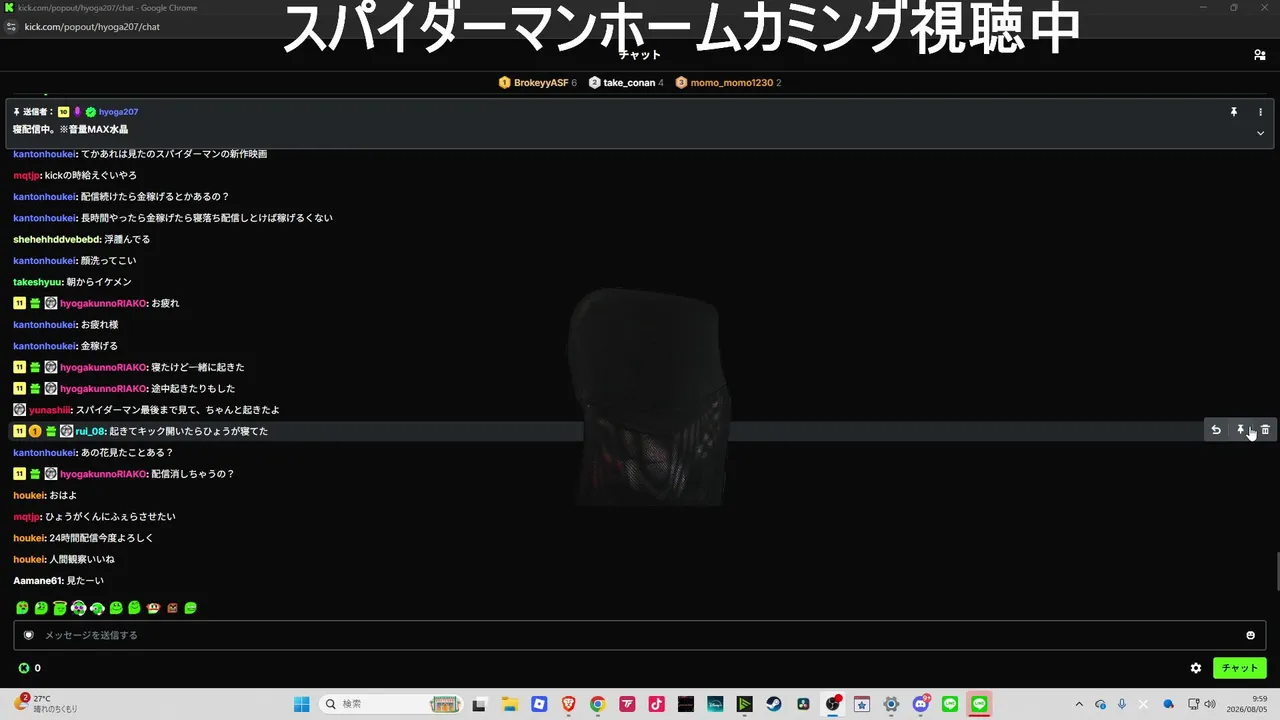Delete rui_08's chat message
The height and width of the screenshot is (720, 1280).
1265,430
